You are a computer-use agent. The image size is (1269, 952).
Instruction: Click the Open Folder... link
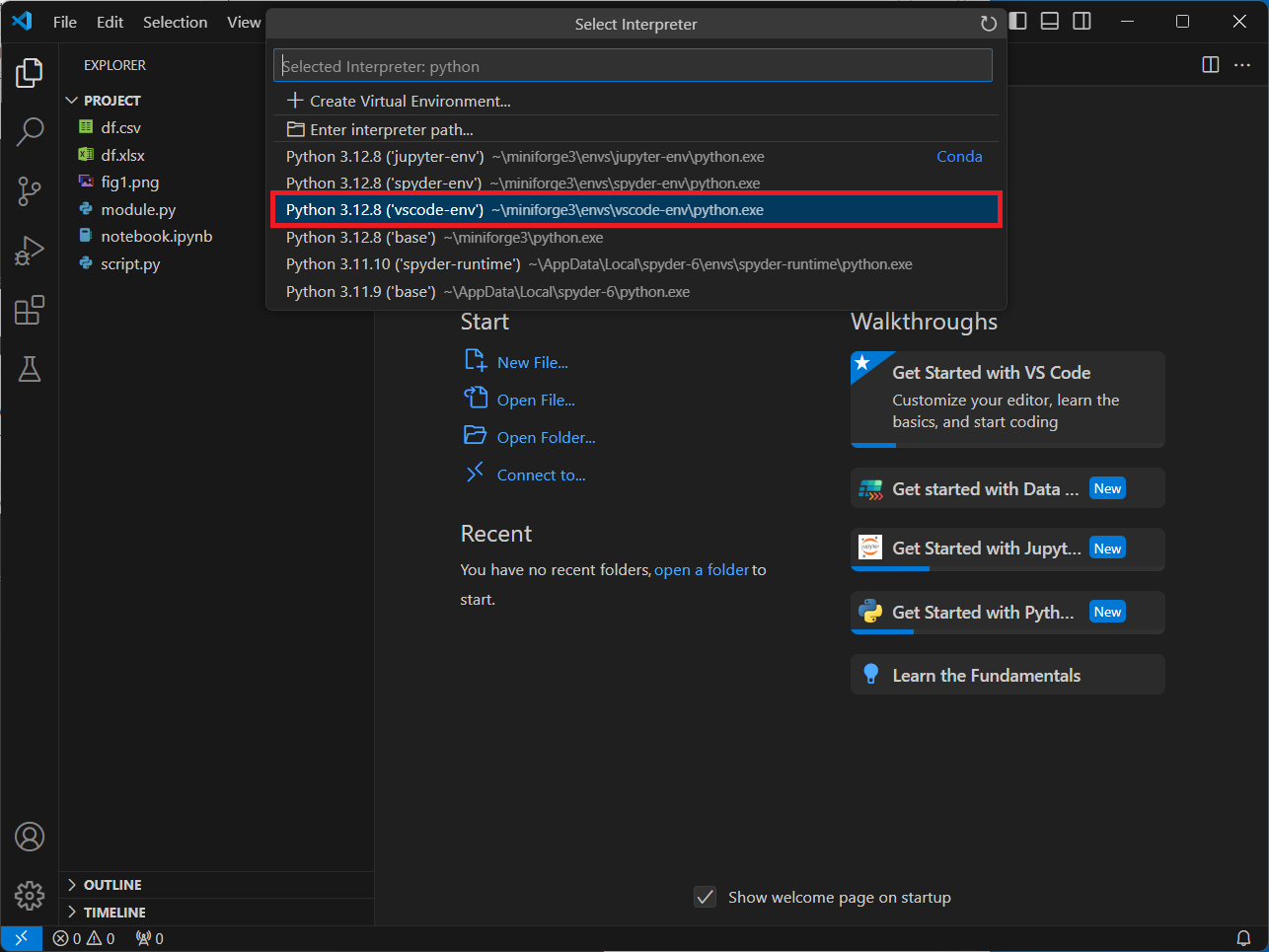click(546, 437)
